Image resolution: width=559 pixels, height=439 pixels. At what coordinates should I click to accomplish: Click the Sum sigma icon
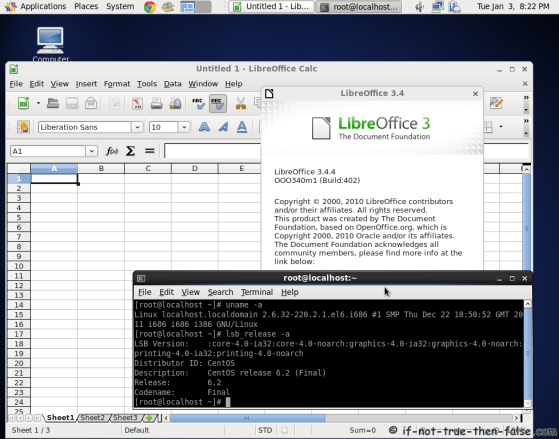click(130, 151)
